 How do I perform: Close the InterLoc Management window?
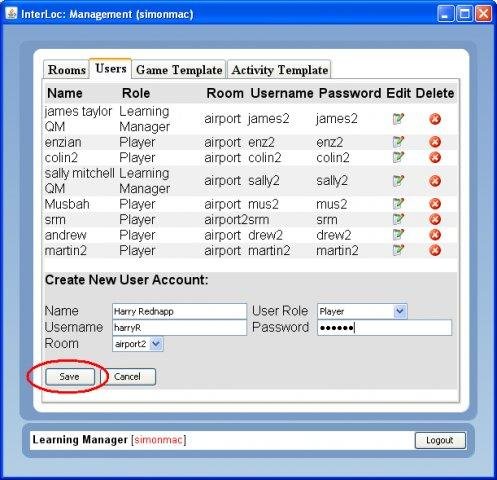483,14
